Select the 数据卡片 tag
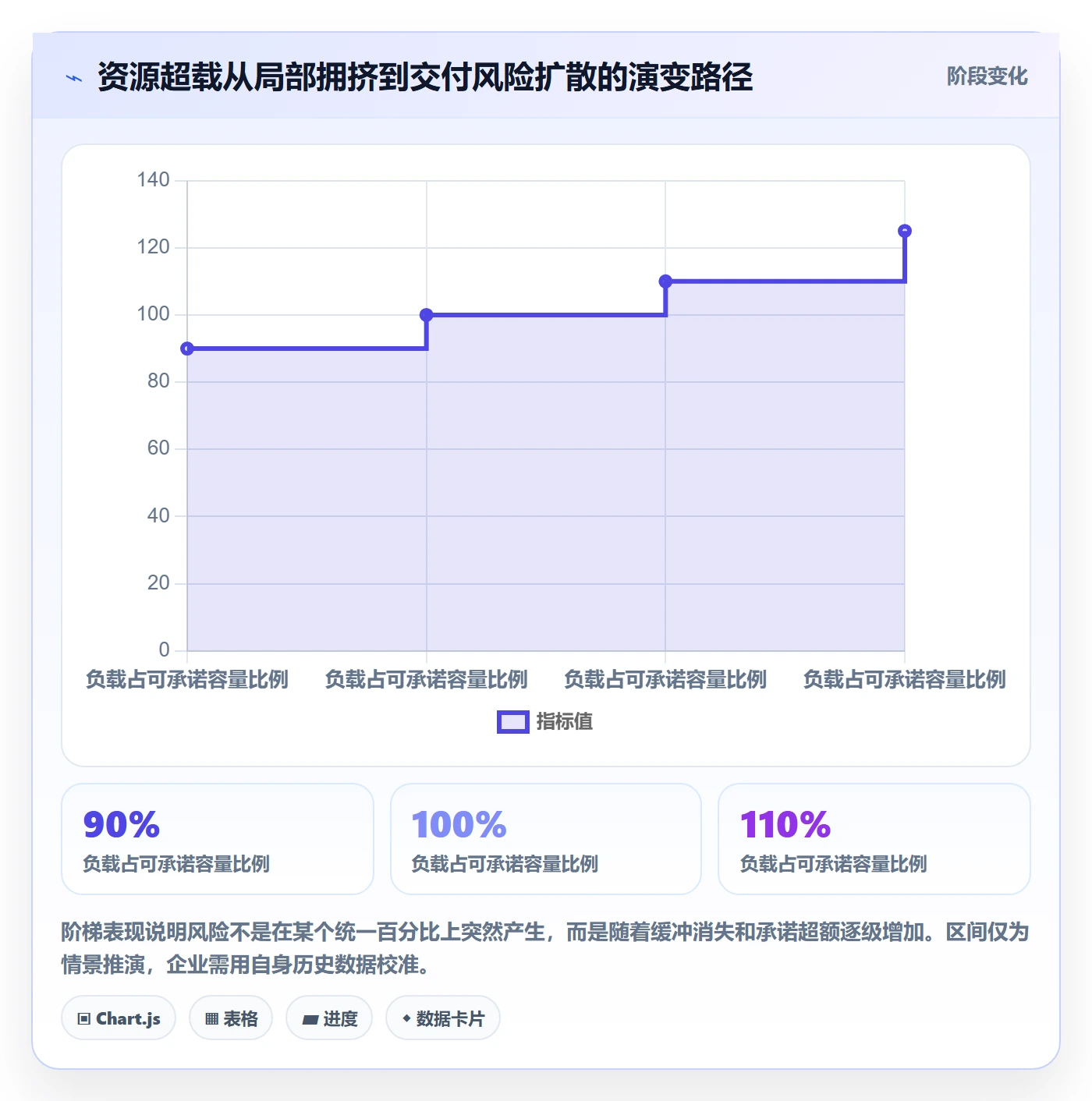The height and width of the screenshot is (1101, 1092). point(443,1018)
